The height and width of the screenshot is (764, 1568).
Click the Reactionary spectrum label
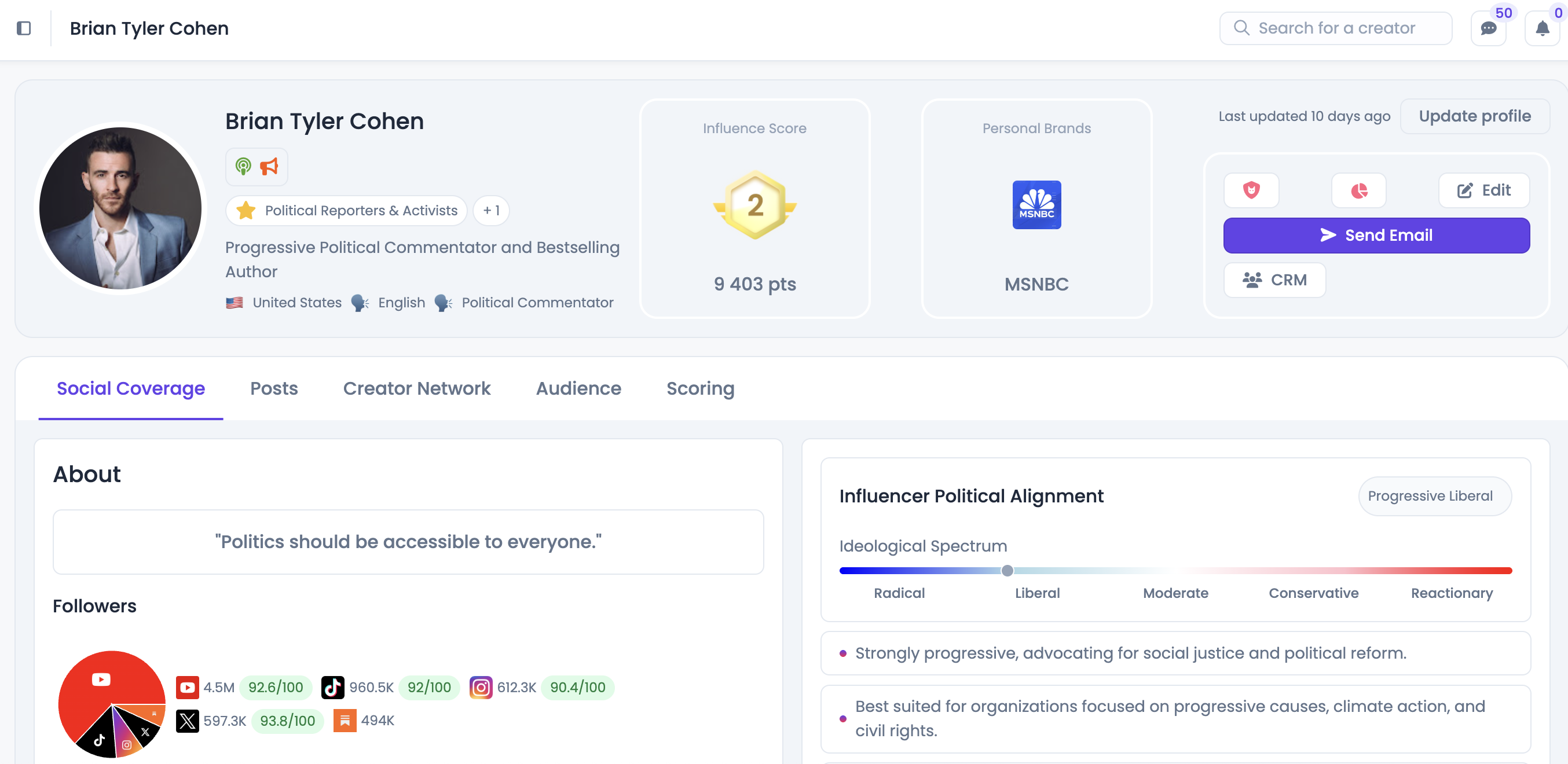(x=1452, y=593)
